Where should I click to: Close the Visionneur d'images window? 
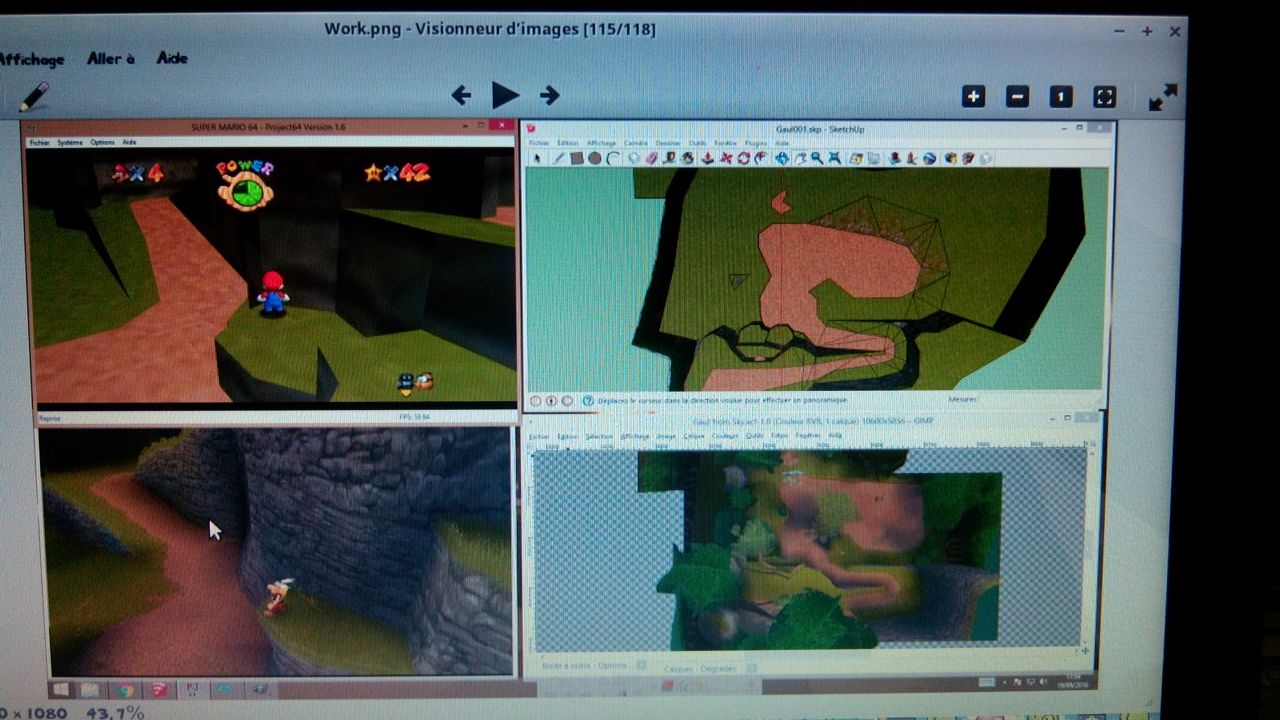pyautogui.click(x=1175, y=32)
